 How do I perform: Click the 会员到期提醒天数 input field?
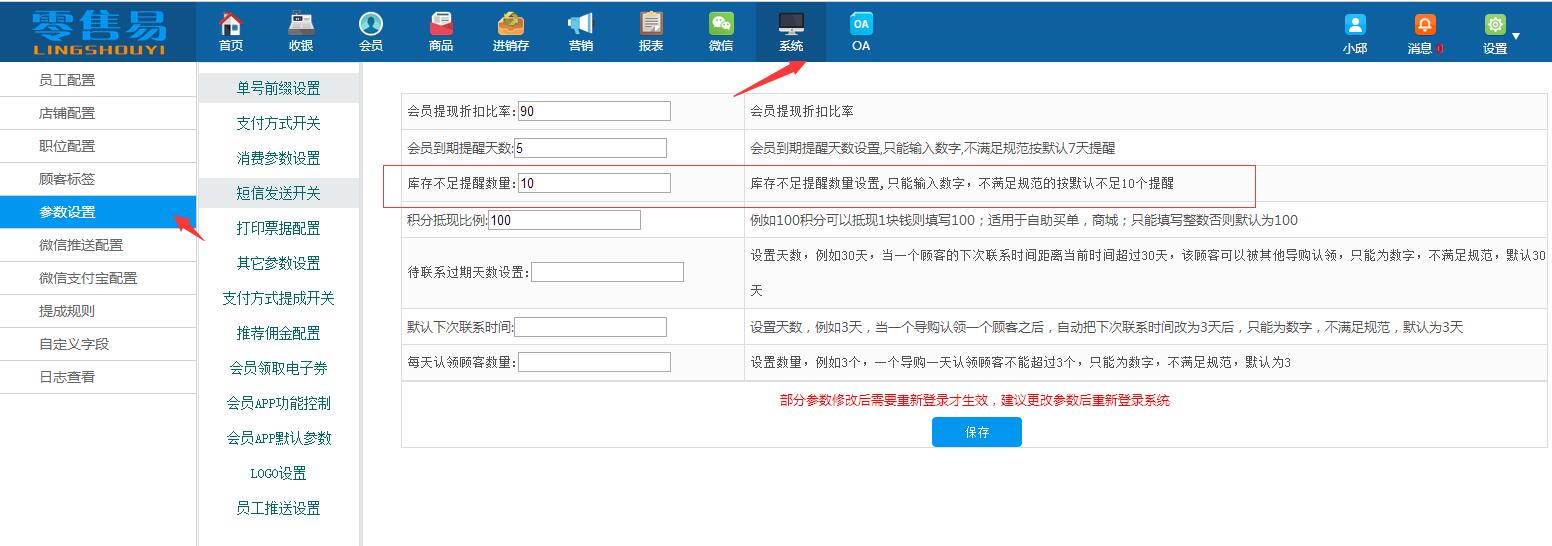point(590,148)
